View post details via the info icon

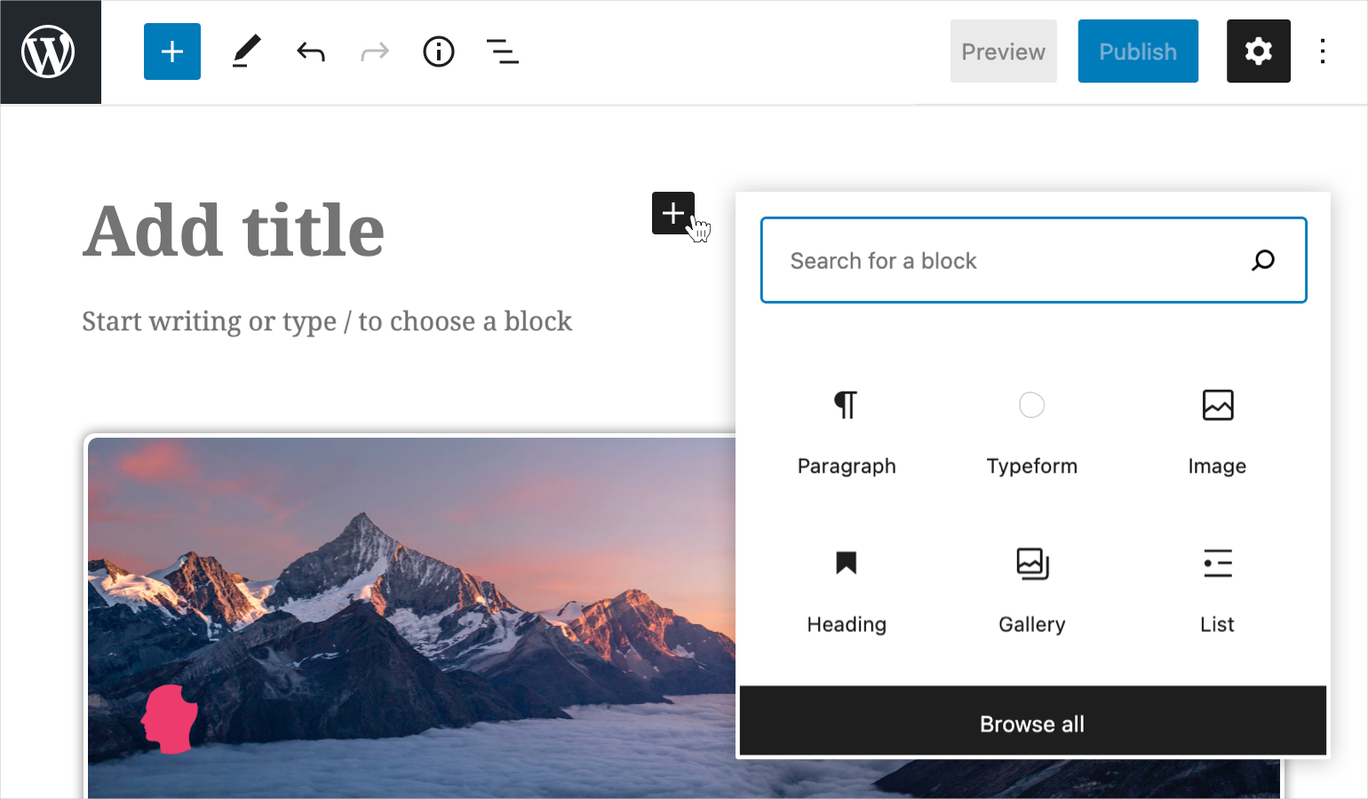tap(438, 51)
